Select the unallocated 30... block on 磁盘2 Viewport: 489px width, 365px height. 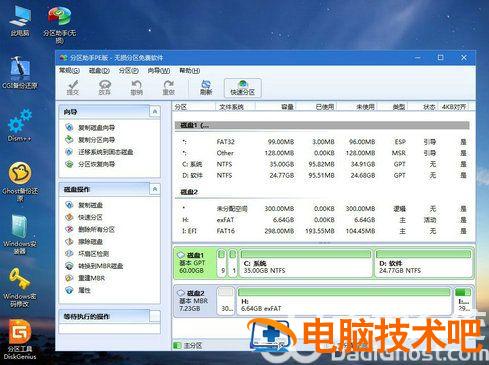click(226, 301)
